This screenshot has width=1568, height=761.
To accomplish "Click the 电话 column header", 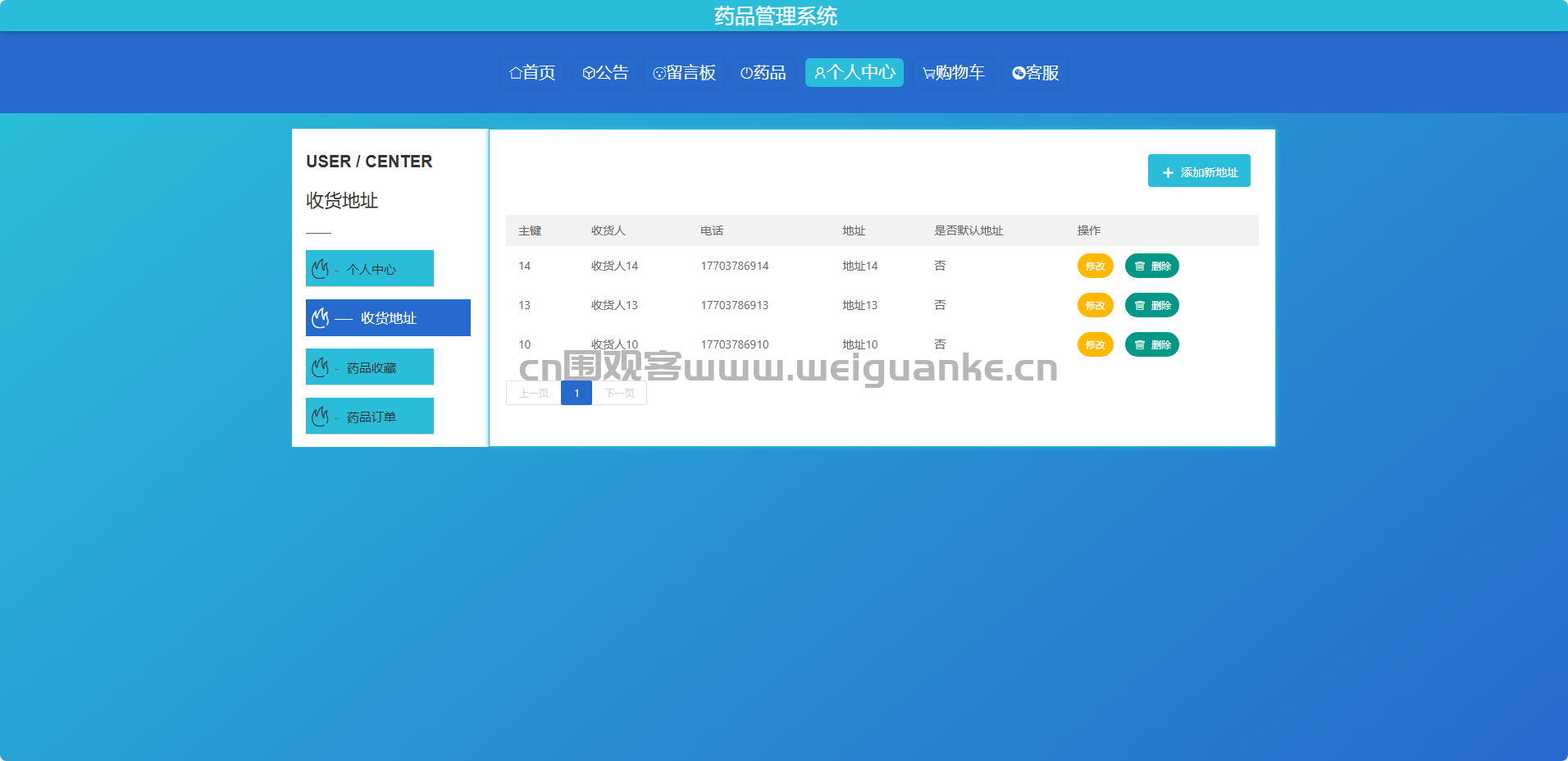I will [x=712, y=230].
